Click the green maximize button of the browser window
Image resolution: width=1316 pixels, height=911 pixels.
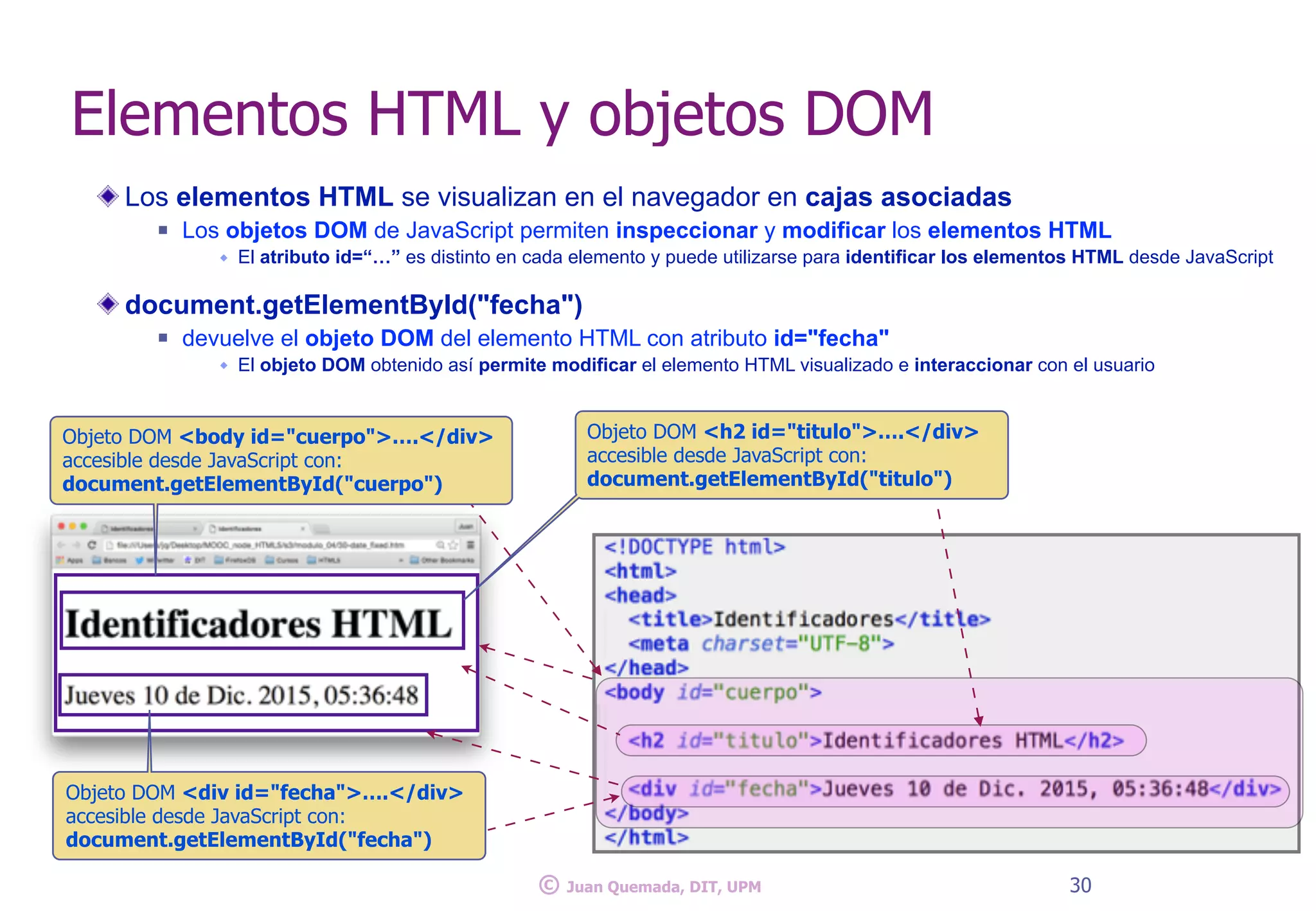click(84, 526)
